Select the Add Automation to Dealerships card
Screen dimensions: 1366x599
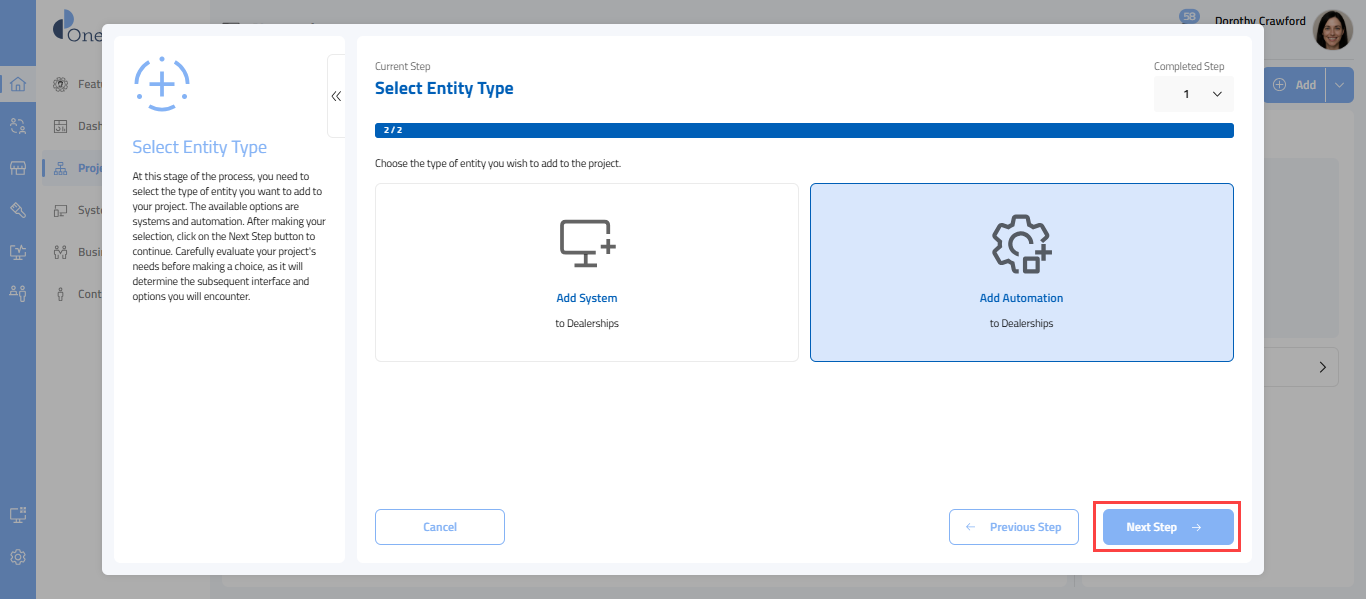(1021, 272)
